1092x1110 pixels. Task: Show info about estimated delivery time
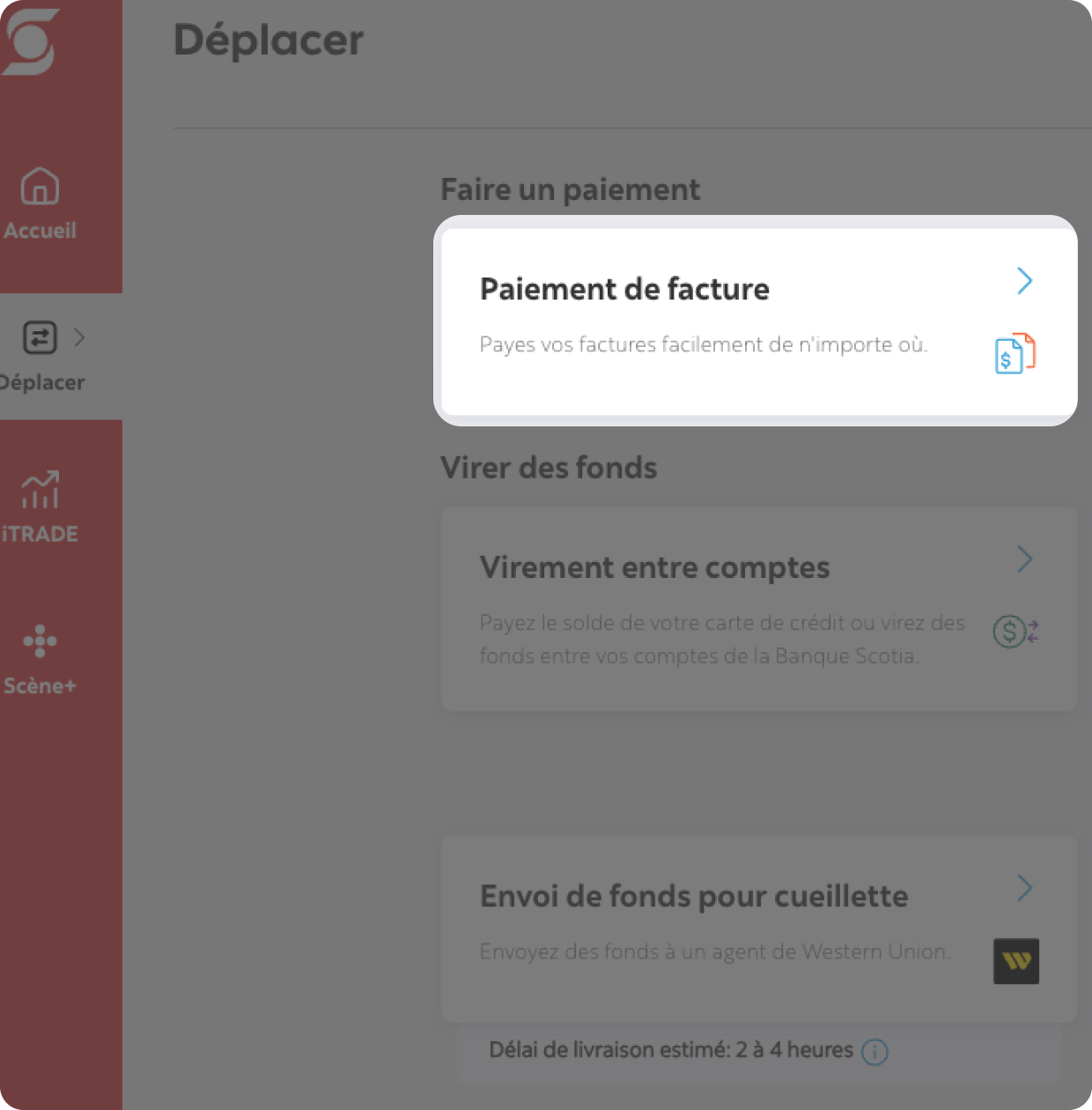click(874, 1051)
